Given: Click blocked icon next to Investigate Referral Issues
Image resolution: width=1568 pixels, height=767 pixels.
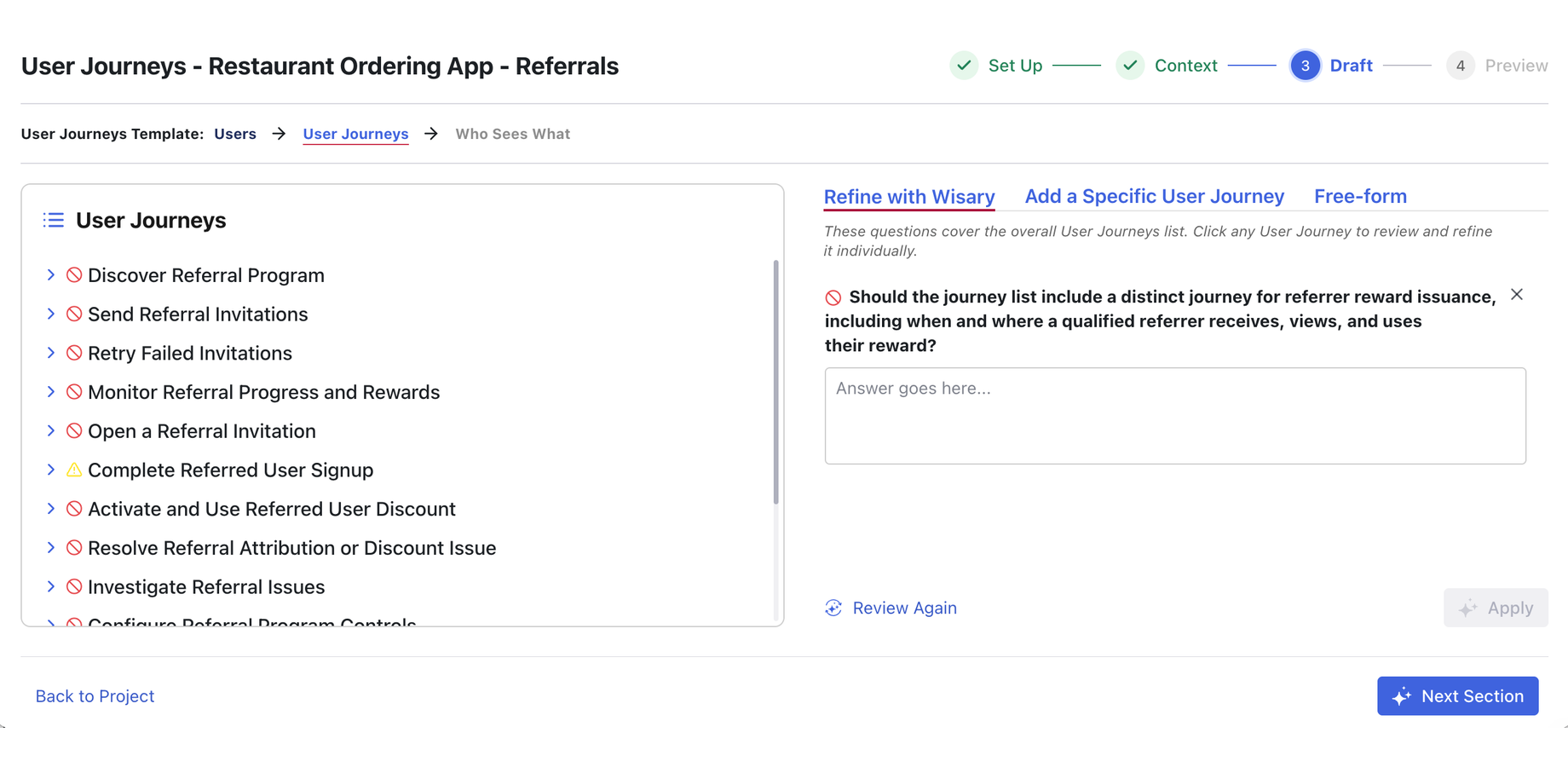Looking at the screenshot, I should click(x=74, y=587).
